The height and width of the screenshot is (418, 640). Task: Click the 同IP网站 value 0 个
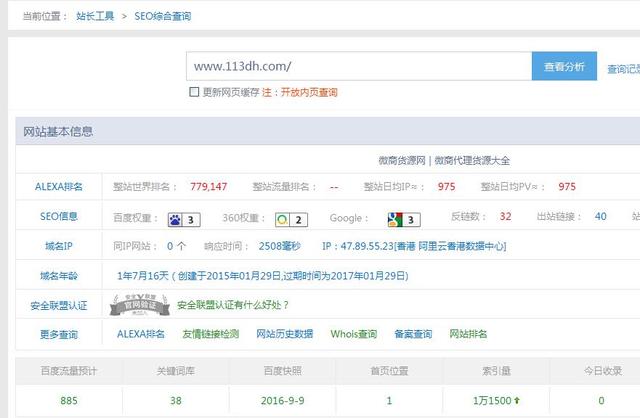[x=177, y=246]
